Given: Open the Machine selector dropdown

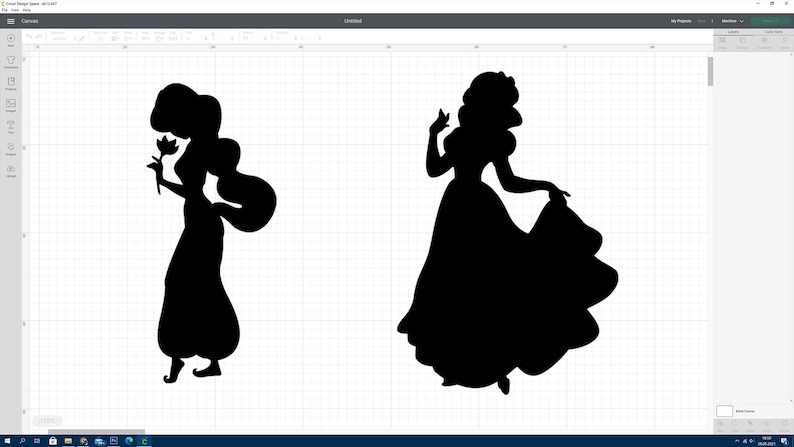Looking at the screenshot, I should tap(732, 21).
